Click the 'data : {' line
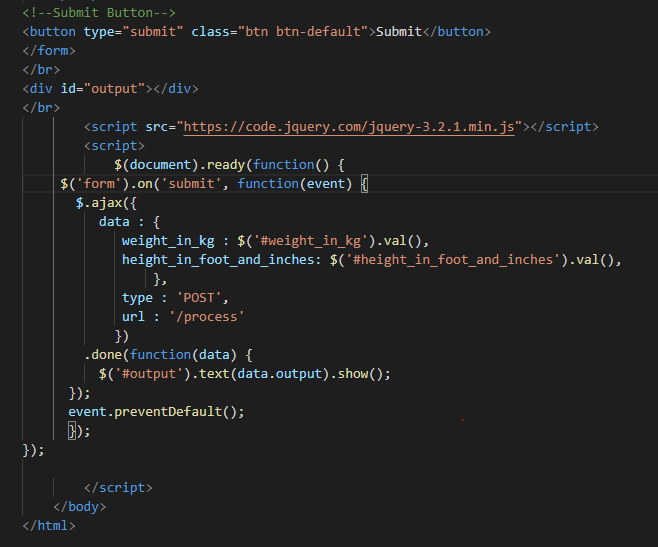This screenshot has height=547, width=658. point(129,222)
